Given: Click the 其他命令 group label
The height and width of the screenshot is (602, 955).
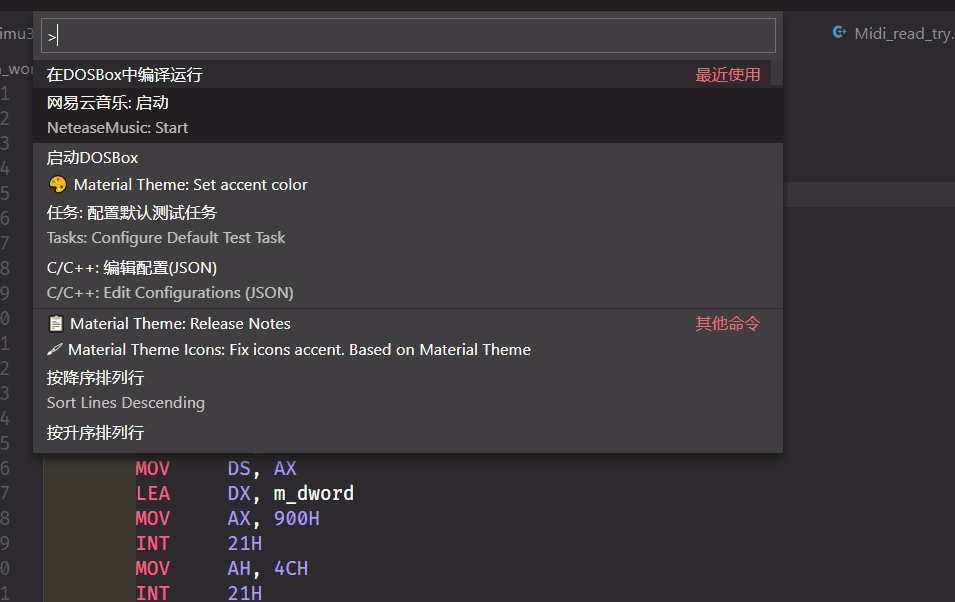Looking at the screenshot, I should (x=728, y=324).
